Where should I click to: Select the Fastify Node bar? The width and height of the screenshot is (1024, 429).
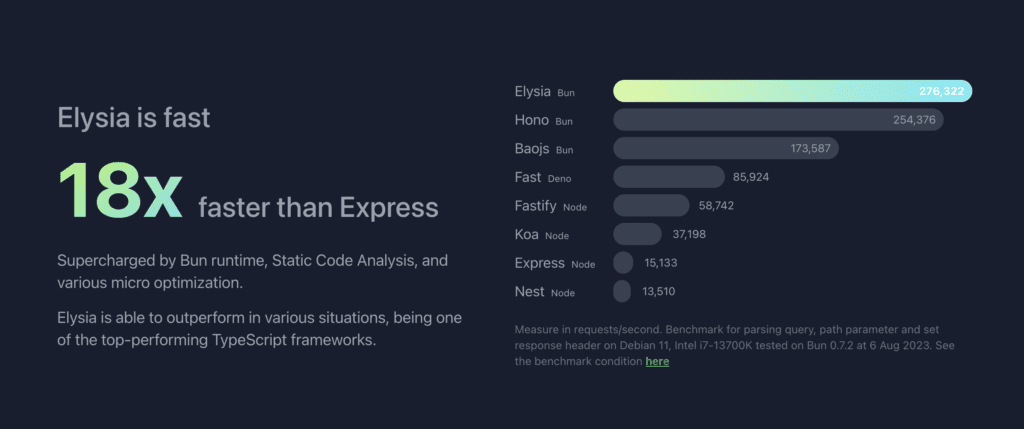[x=651, y=206]
